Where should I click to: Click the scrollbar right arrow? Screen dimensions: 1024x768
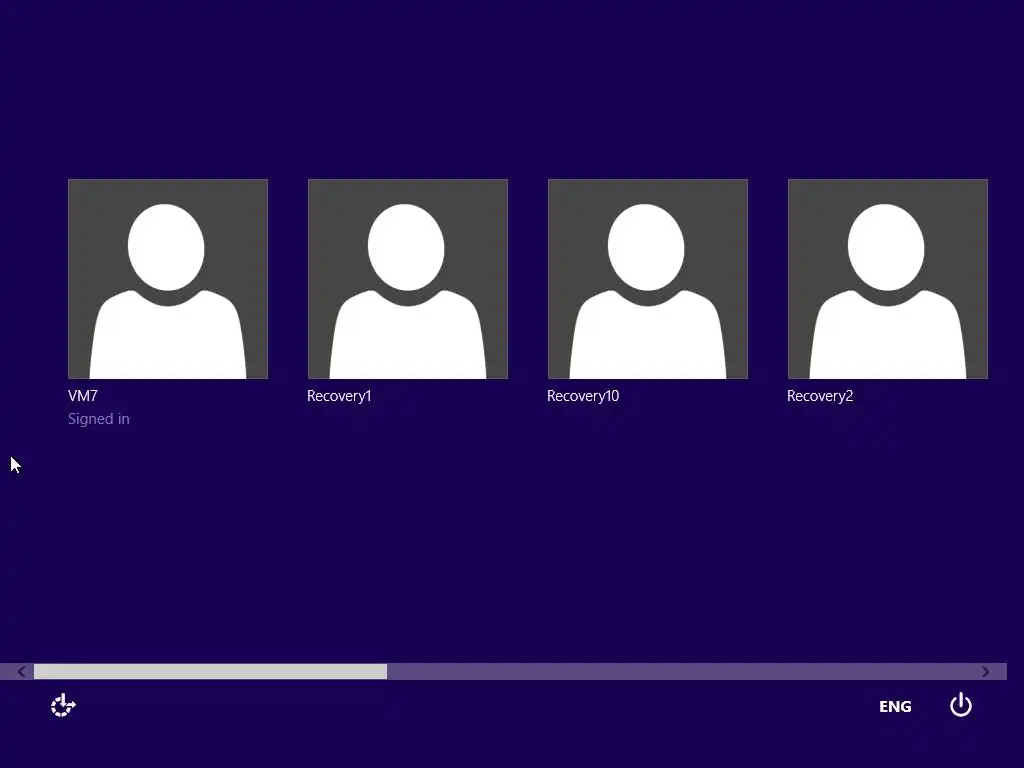click(x=985, y=671)
